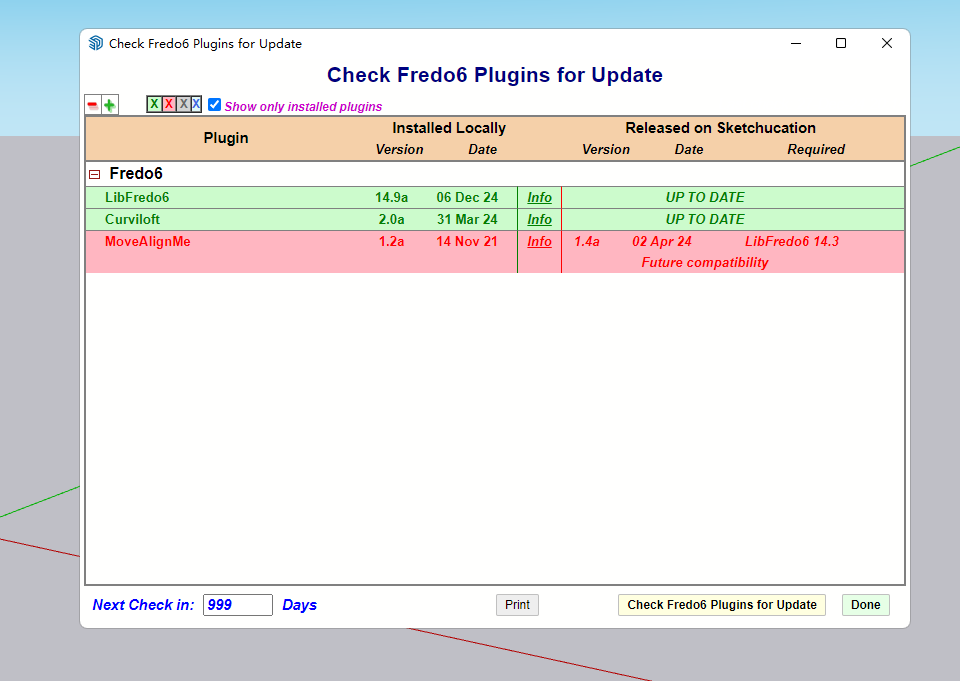
Task: Open Info link for LibFredo6
Action: (x=539, y=198)
